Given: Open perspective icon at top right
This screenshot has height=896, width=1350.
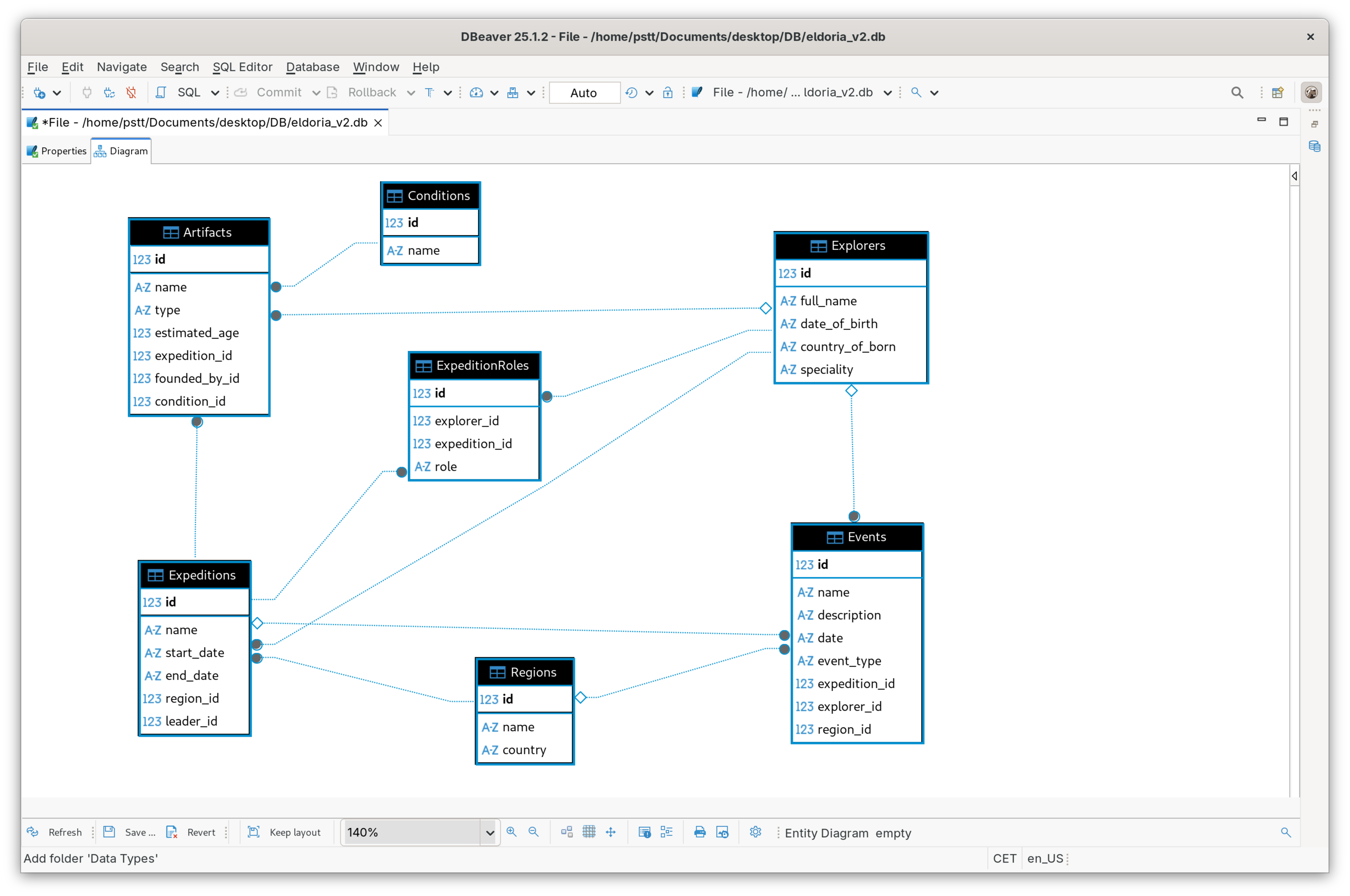Looking at the screenshot, I should 1278,93.
